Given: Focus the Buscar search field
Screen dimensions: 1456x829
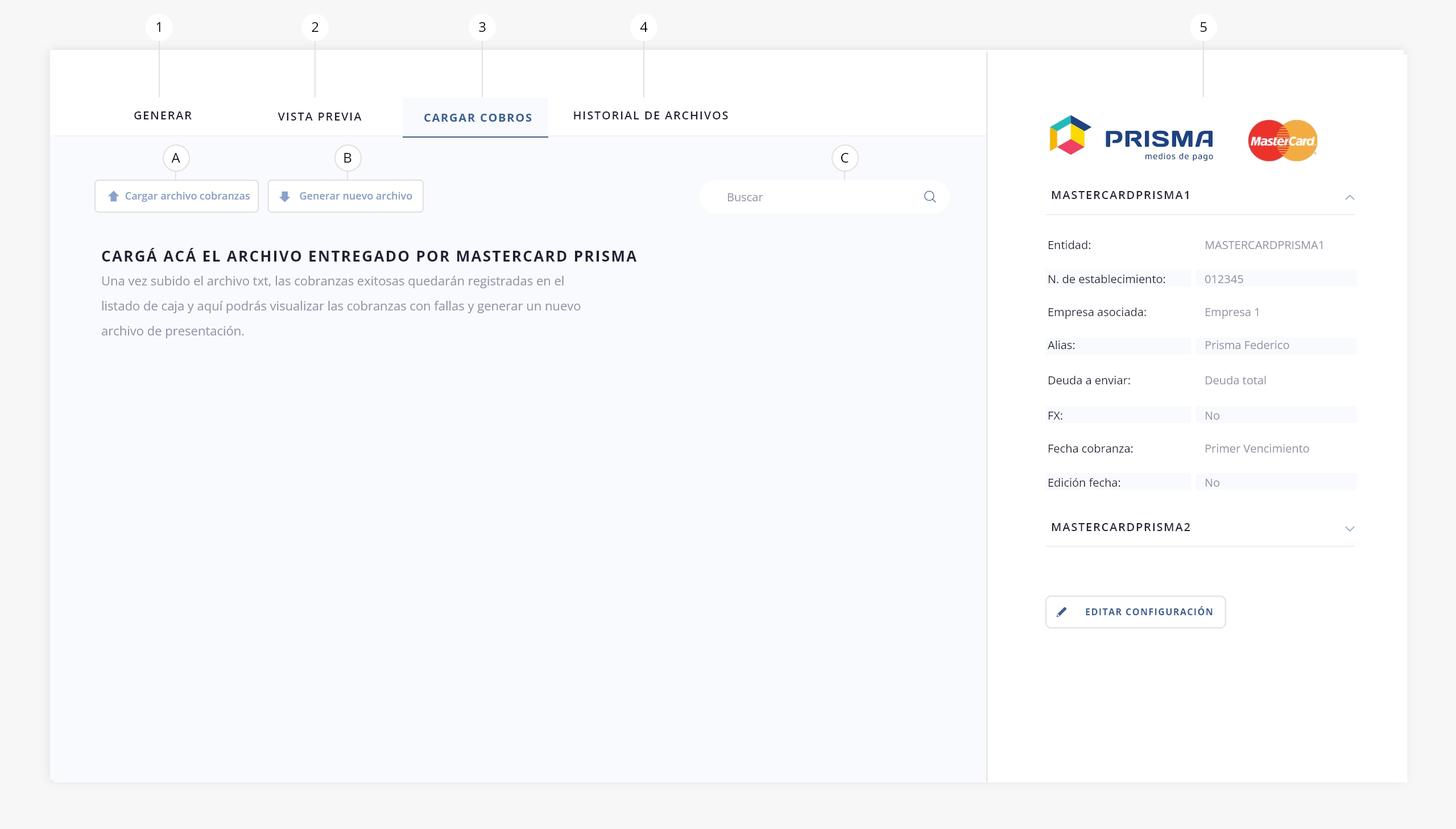Looking at the screenshot, I should [814, 197].
